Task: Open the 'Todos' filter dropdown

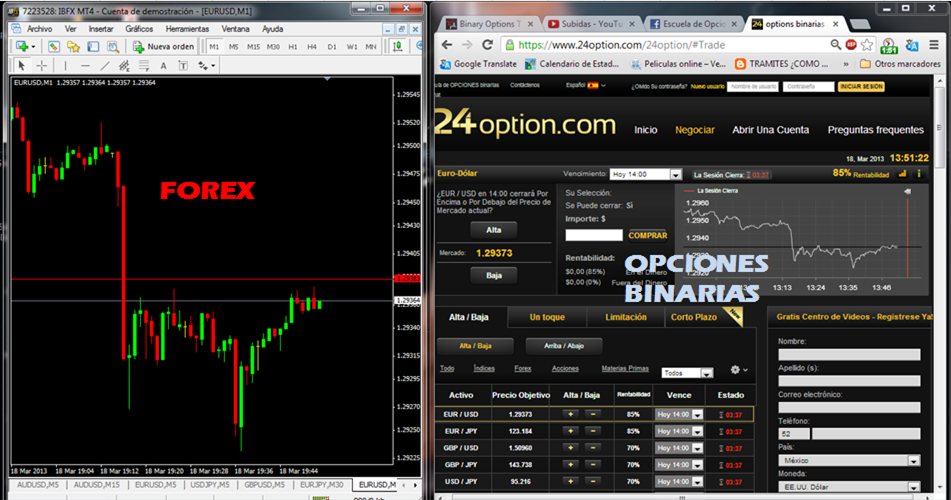Action: [687, 373]
